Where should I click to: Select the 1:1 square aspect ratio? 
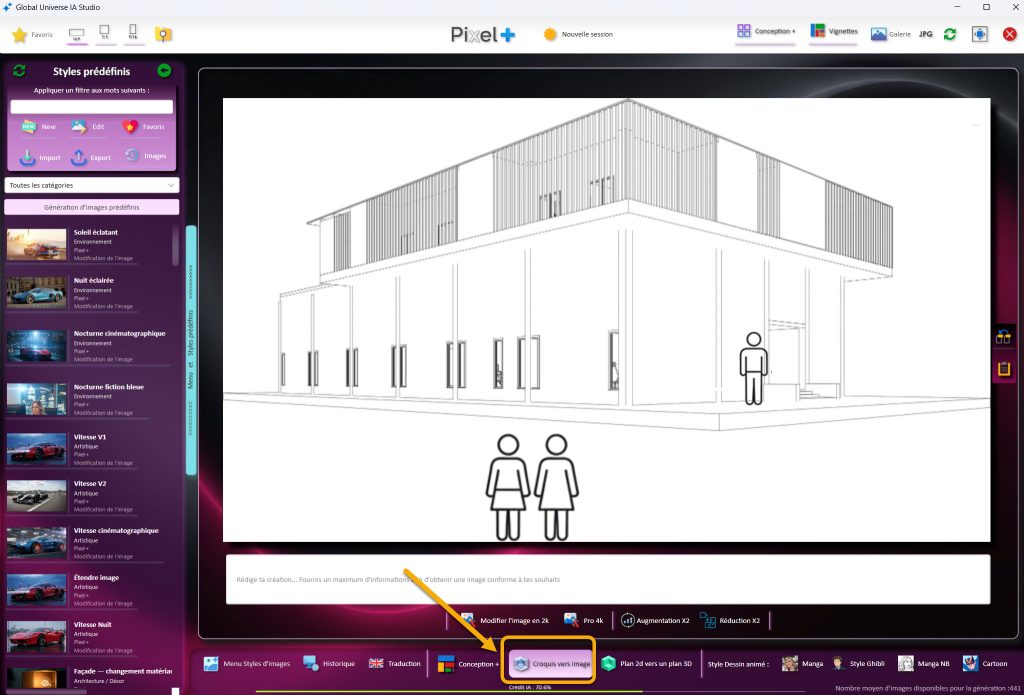coord(105,35)
